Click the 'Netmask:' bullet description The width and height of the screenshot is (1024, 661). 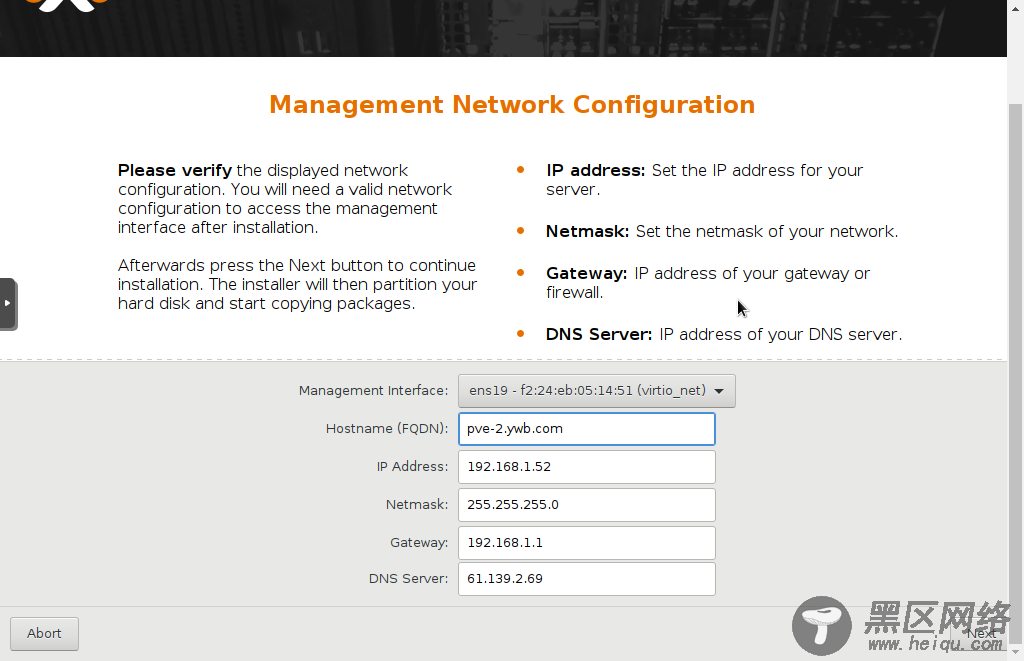click(722, 231)
